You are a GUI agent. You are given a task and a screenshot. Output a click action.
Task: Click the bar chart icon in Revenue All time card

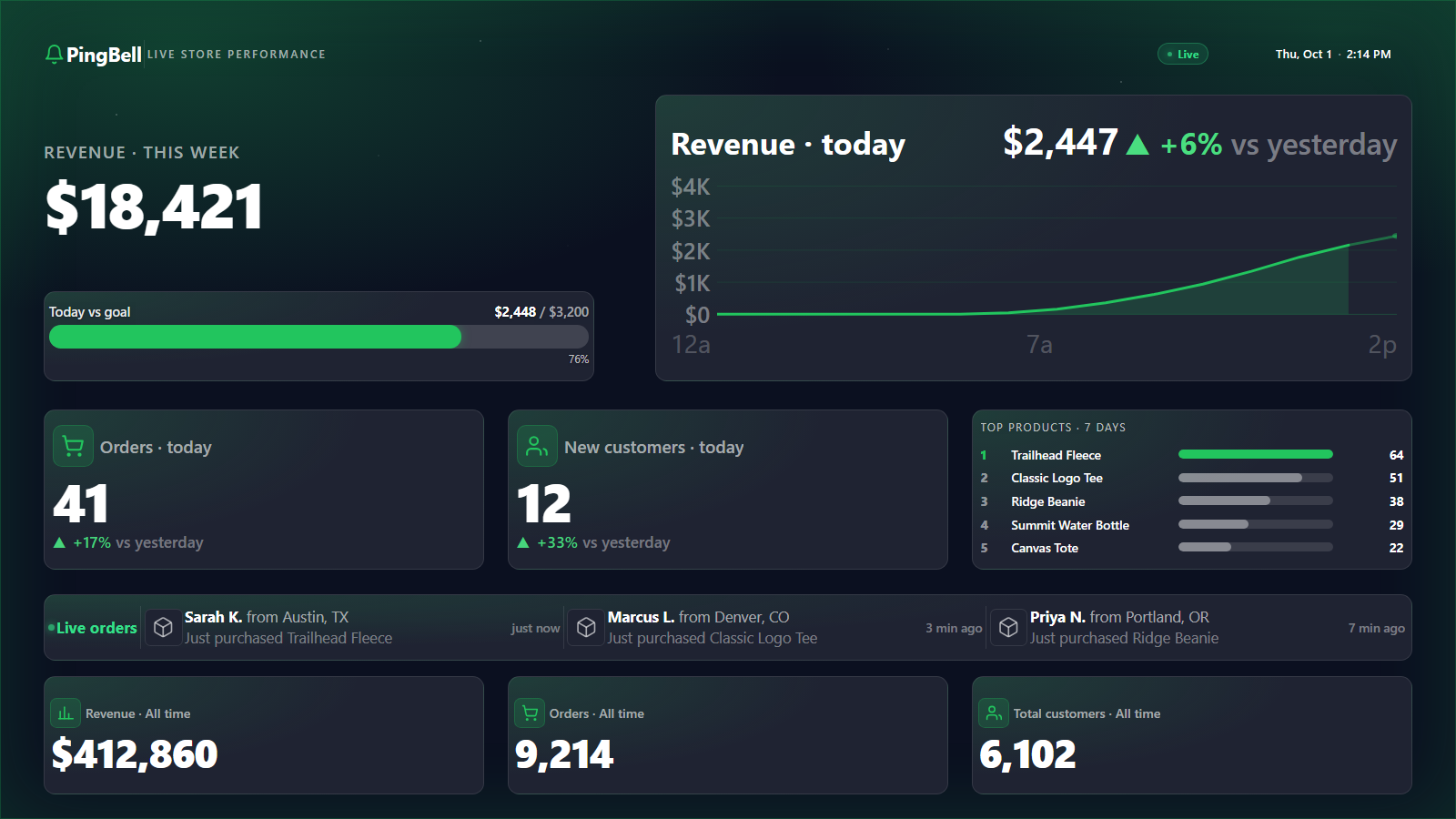pos(66,713)
